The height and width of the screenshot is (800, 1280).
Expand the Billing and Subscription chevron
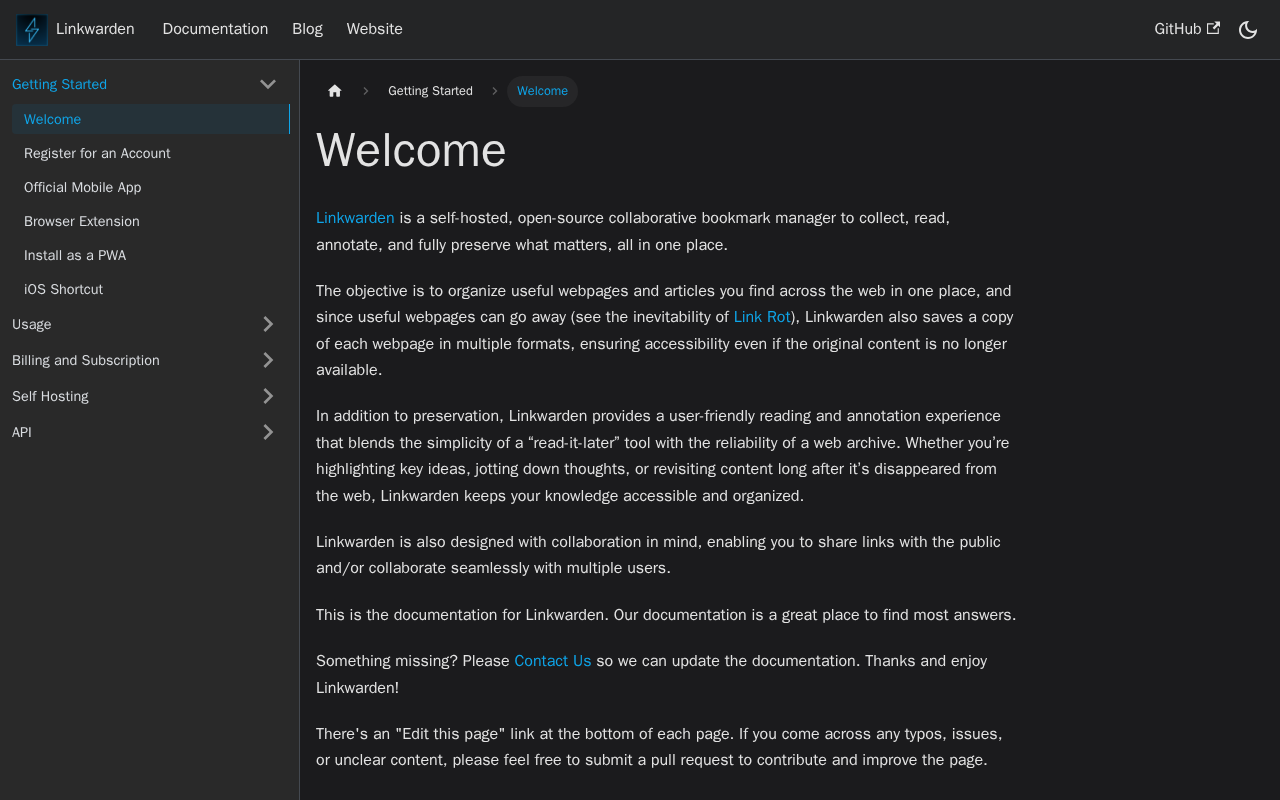coord(268,360)
